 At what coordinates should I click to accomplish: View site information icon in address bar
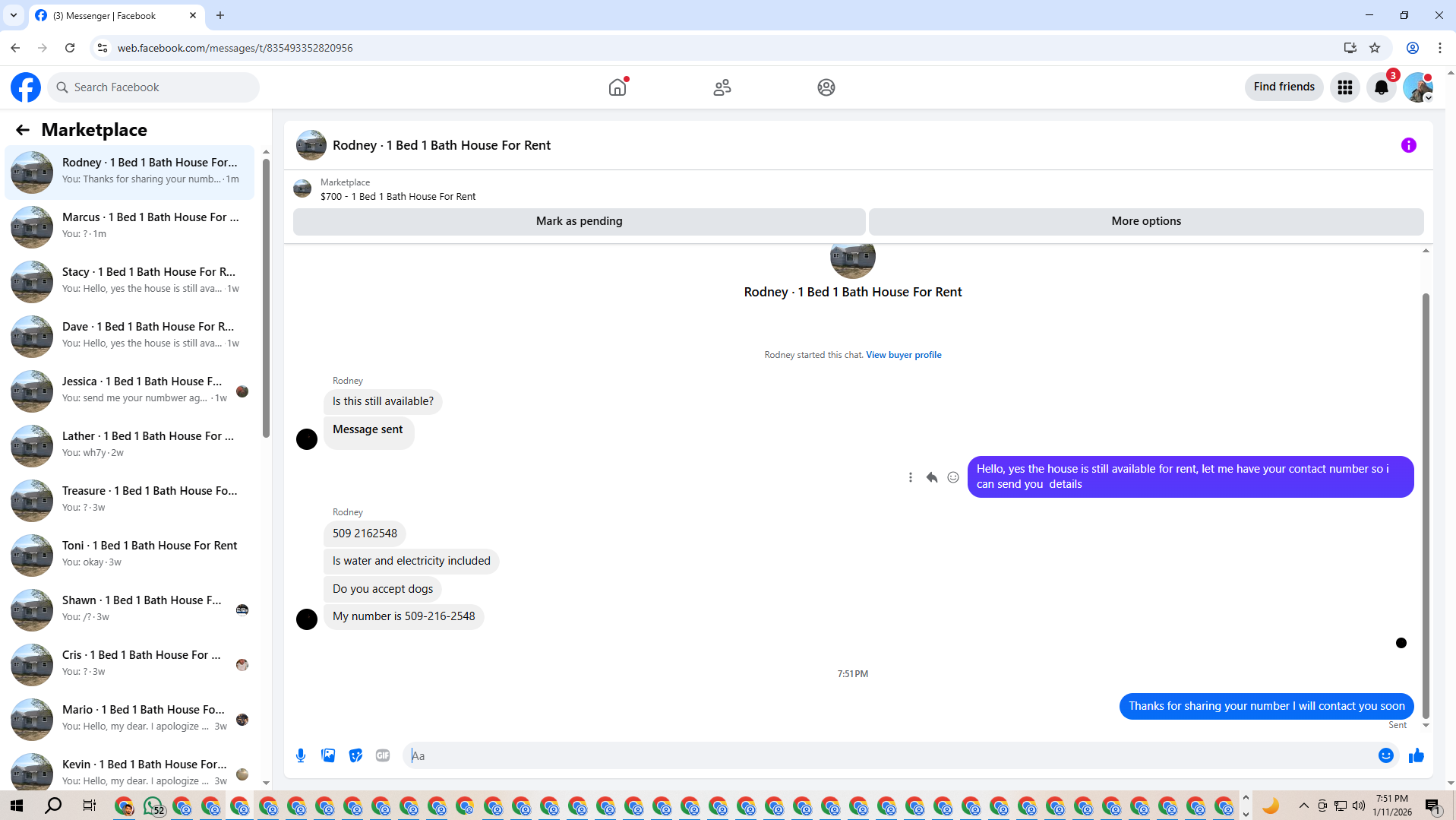[102, 48]
